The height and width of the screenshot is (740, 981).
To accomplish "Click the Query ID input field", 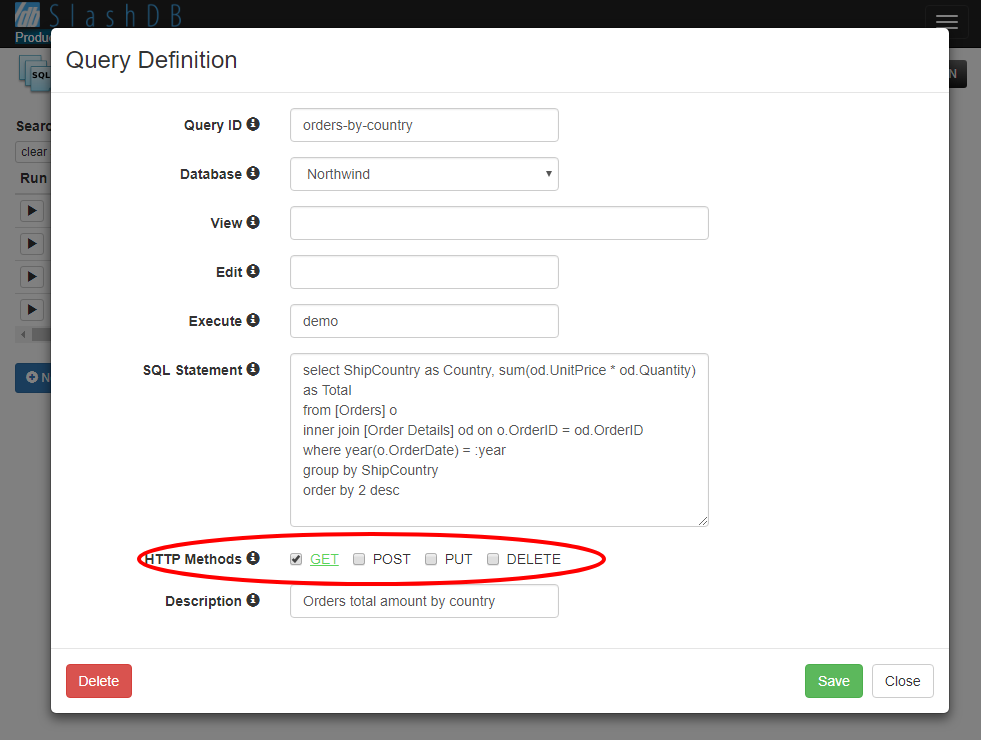I will coord(424,125).
